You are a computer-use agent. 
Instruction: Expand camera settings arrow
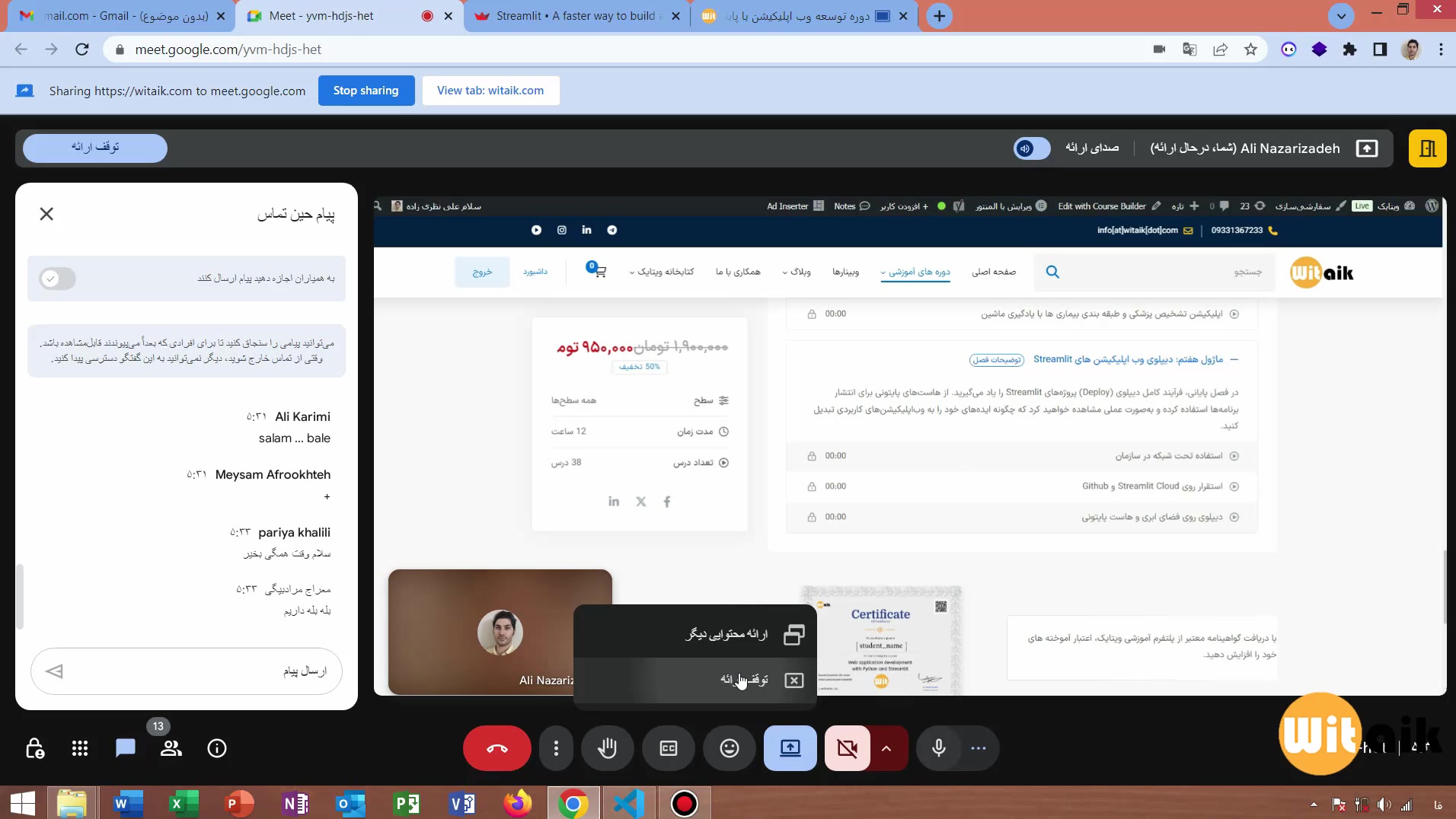[x=887, y=748]
